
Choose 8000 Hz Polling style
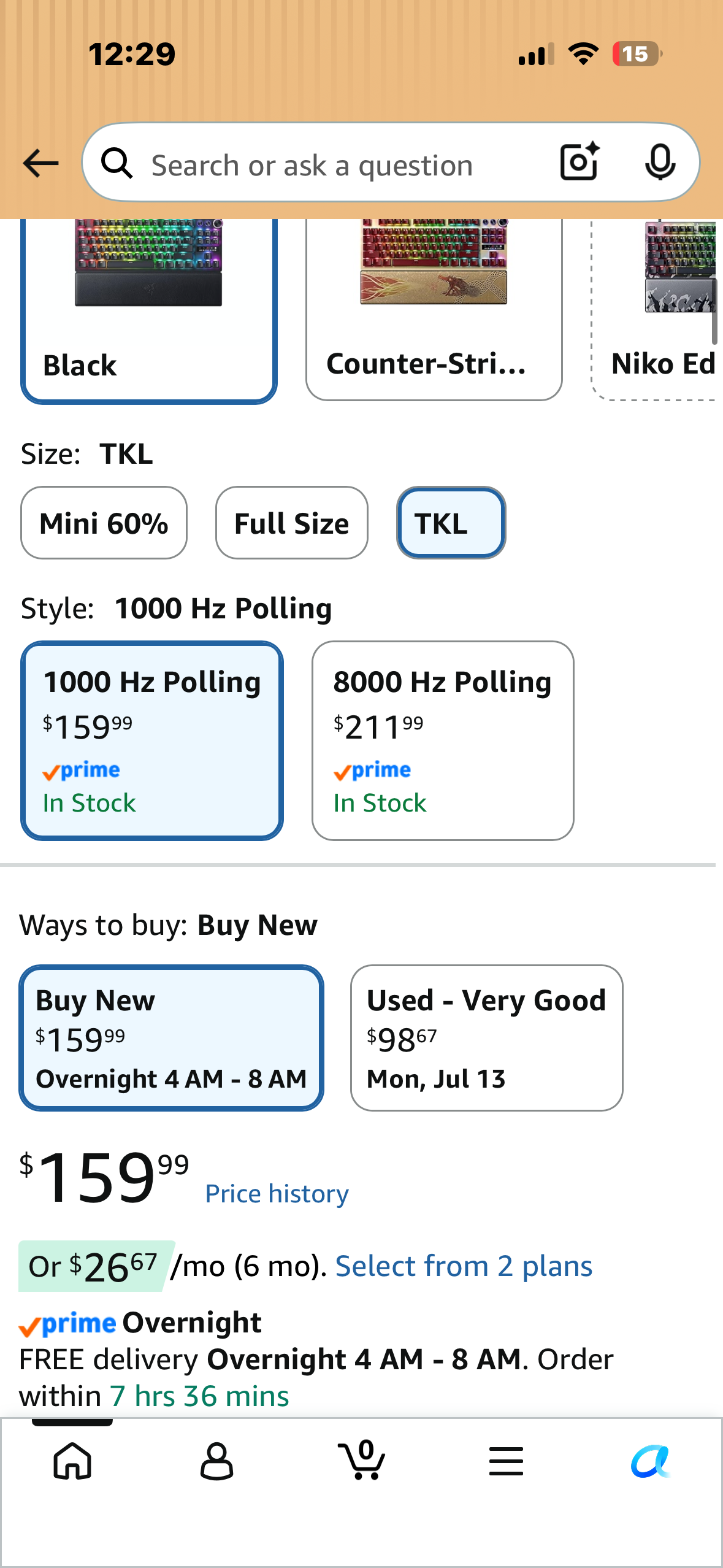443,740
